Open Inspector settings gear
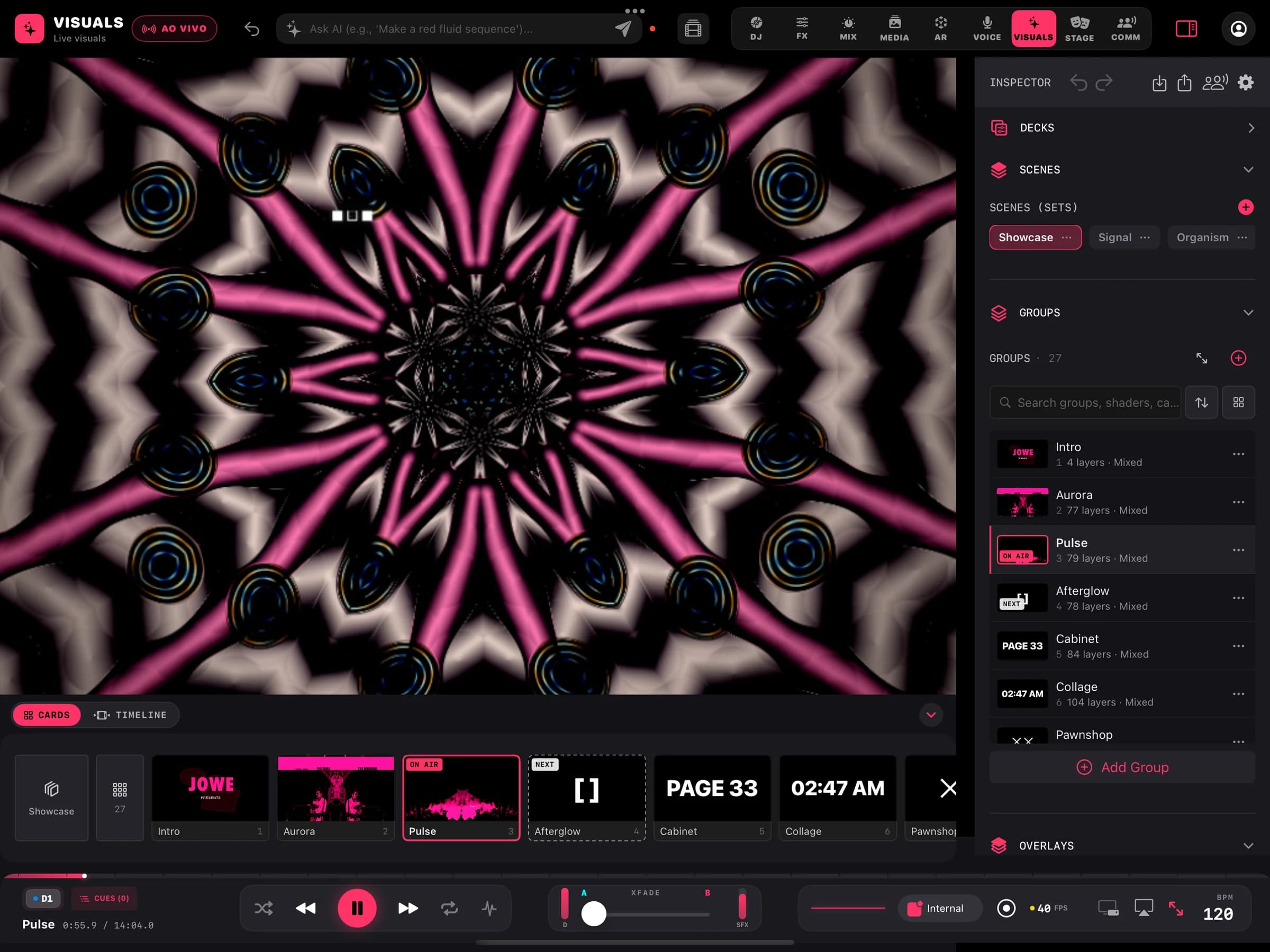This screenshot has width=1270, height=952. 1245,83
